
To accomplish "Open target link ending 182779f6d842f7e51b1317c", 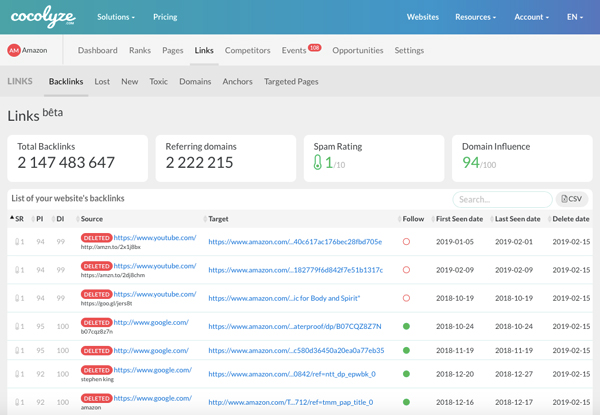I will coord(295,270).
